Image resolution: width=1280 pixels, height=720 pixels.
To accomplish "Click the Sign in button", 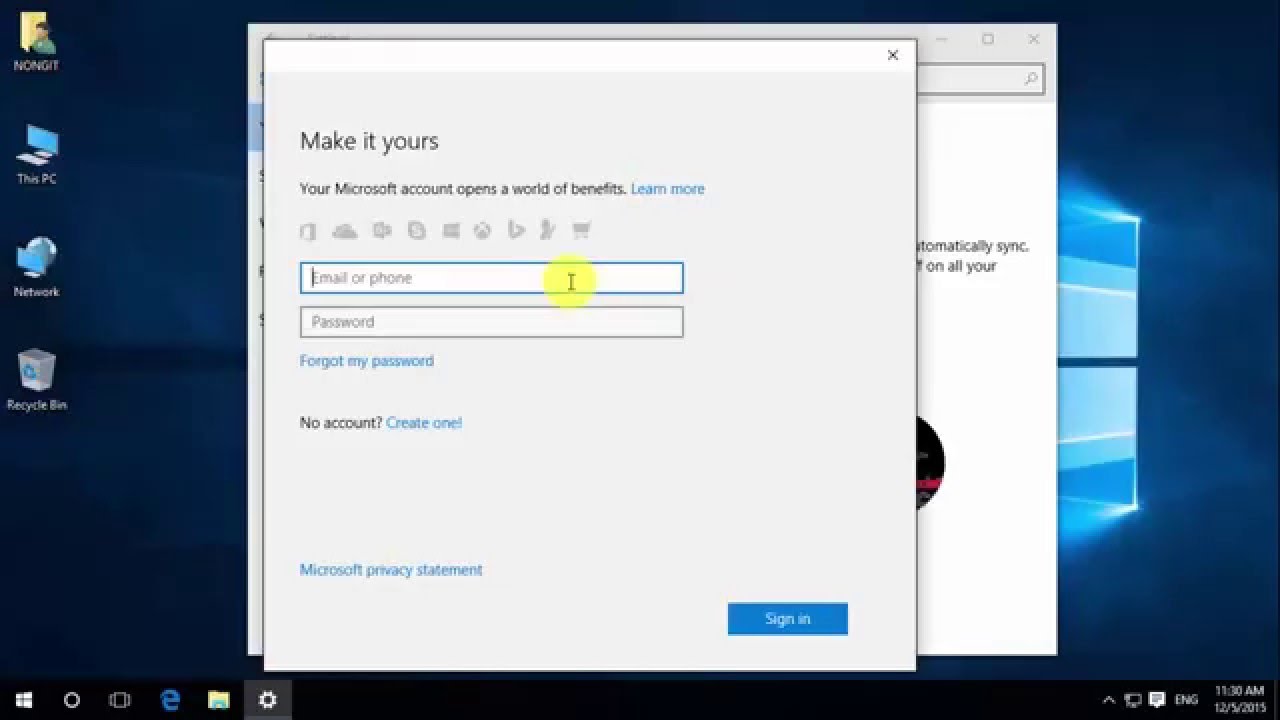I will coord(788,619).
